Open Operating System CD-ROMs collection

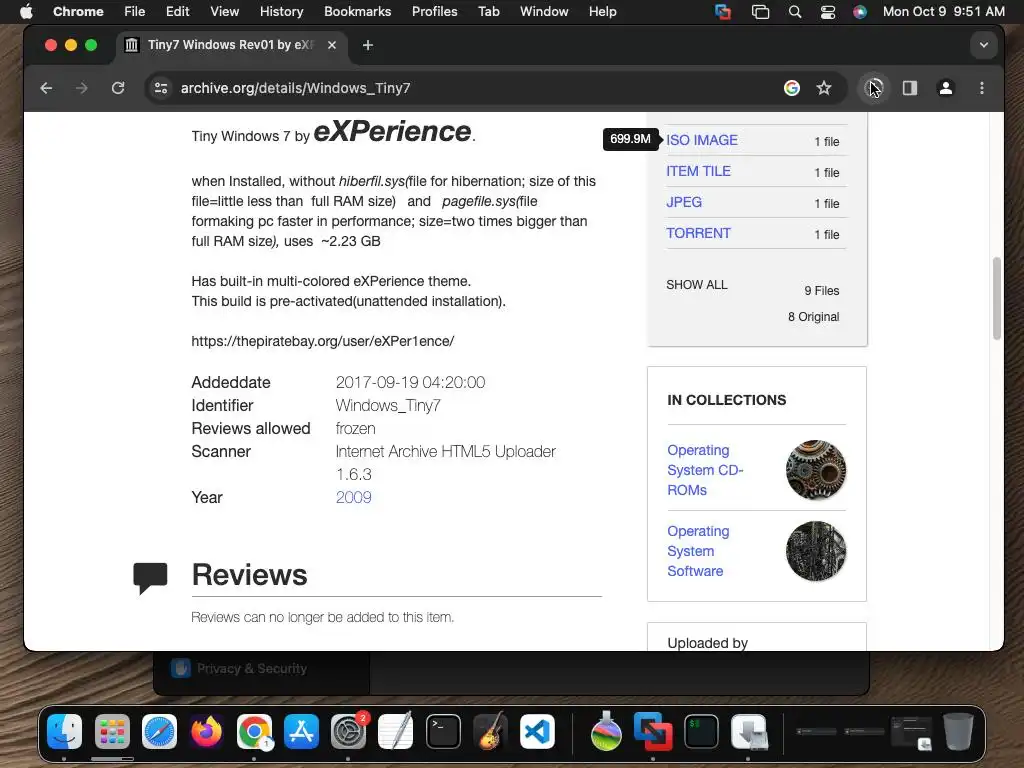pos(705,470)
